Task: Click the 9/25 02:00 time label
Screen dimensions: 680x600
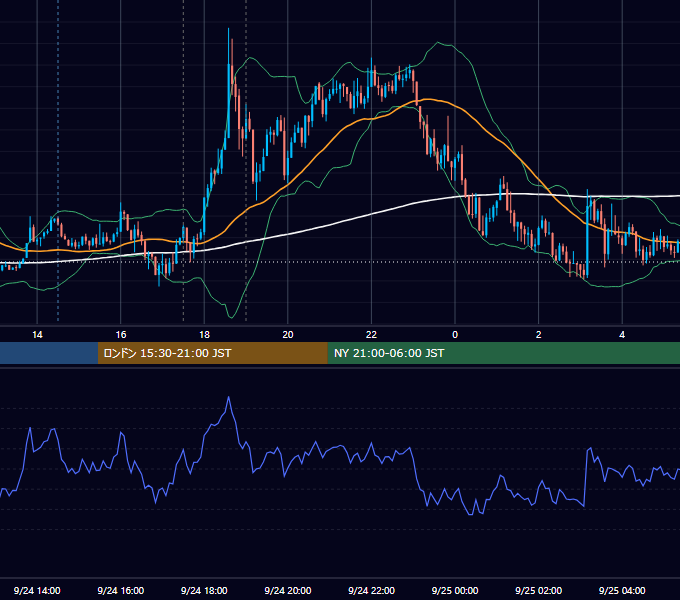Action: (538, 590)
